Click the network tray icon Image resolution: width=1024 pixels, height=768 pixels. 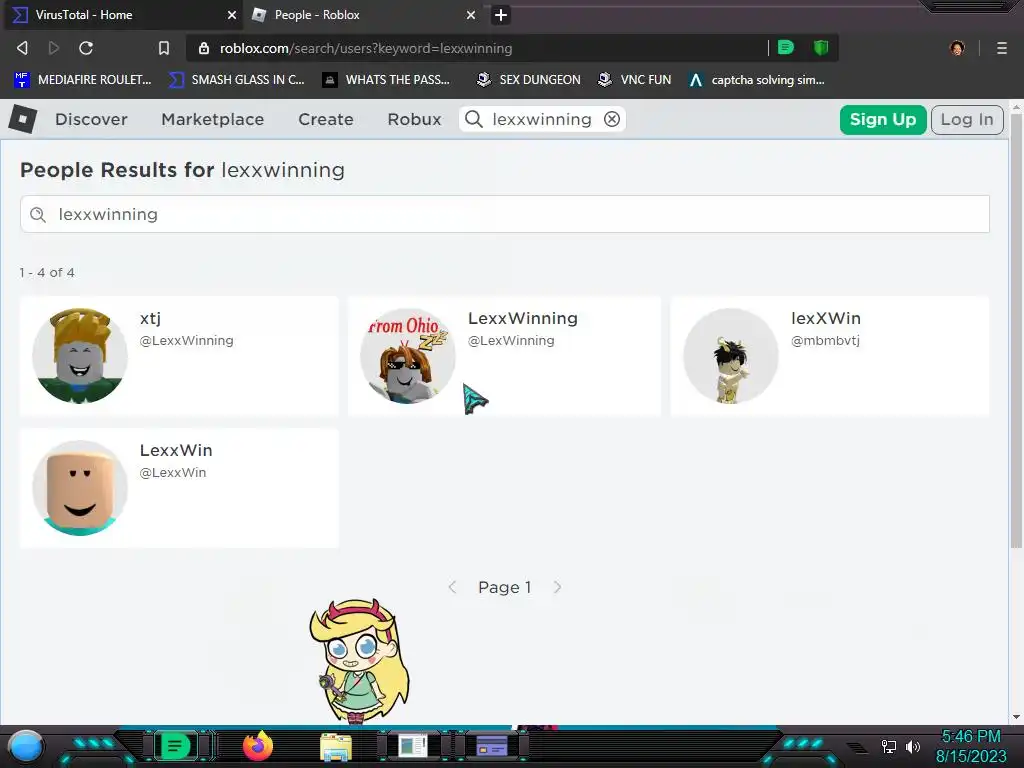[x=889, y=746]
